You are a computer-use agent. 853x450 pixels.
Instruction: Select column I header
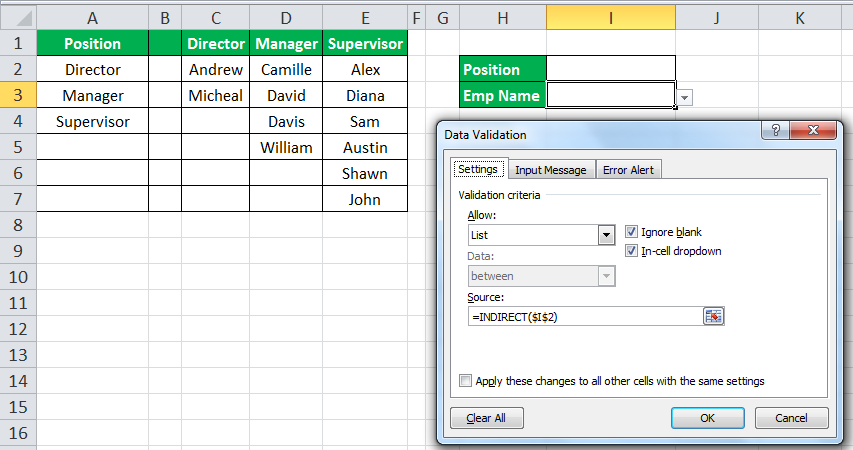tap(611, 19)
